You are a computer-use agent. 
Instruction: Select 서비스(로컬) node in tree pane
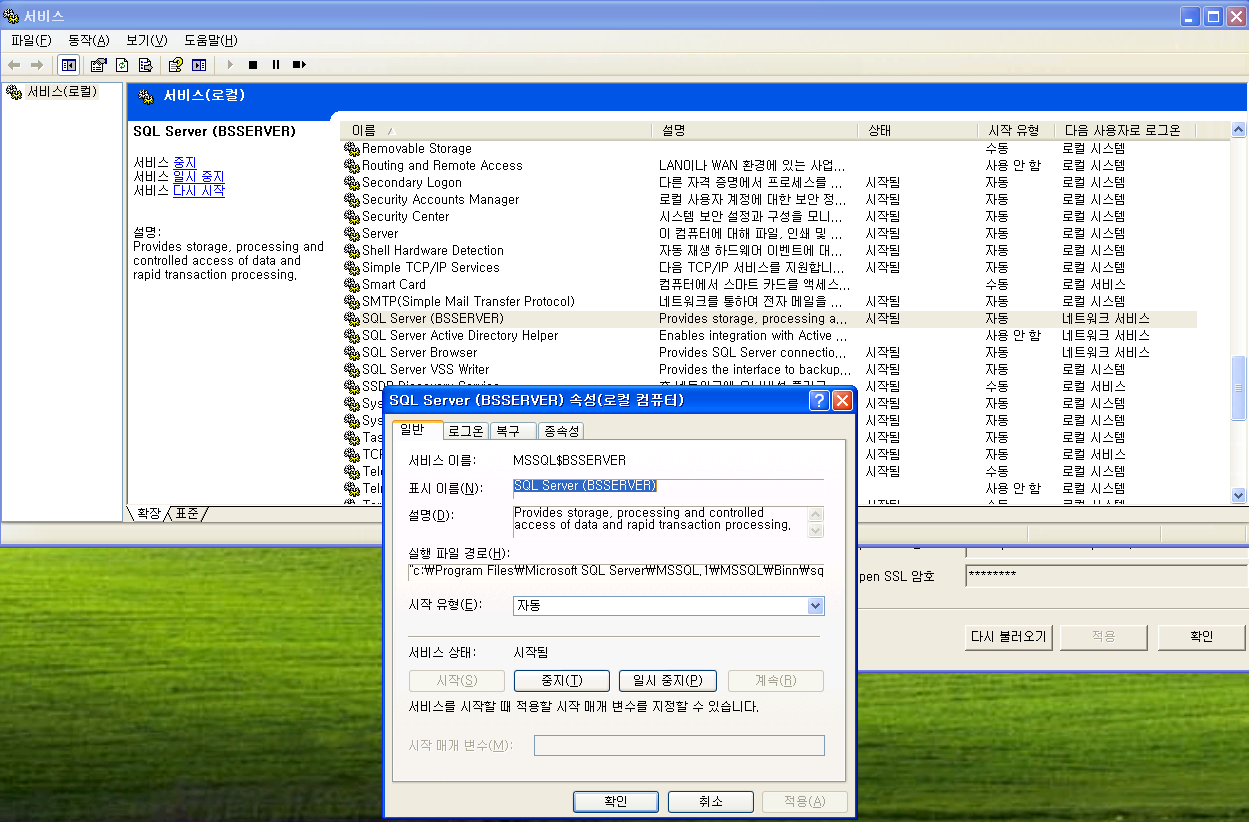pyautogui.click(x=61, y=92)
